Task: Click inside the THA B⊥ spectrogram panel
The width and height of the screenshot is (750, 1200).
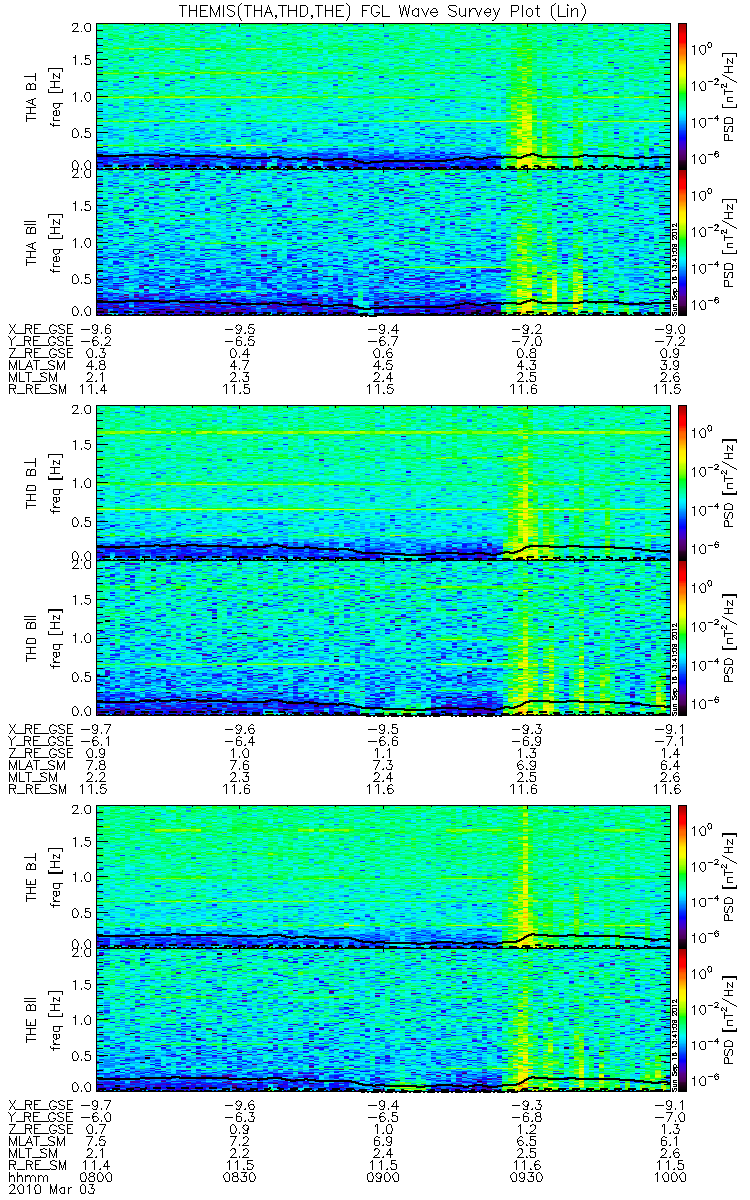Action: click(x=381, y=95)
